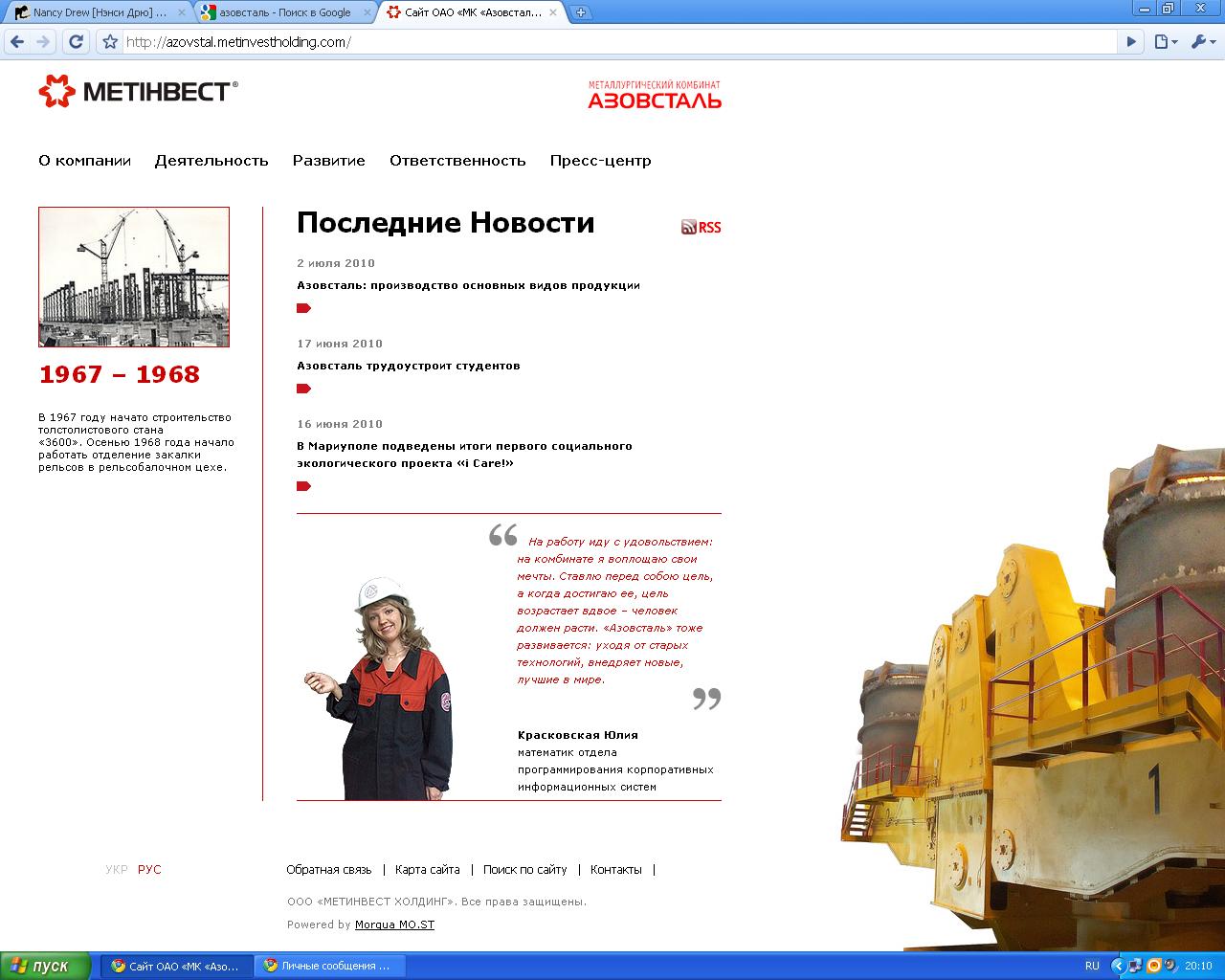This screenshot has width=1225, height=980.
Task: Click the taskbar clock showing 20:10
Action: click(x=1198, y=966)
